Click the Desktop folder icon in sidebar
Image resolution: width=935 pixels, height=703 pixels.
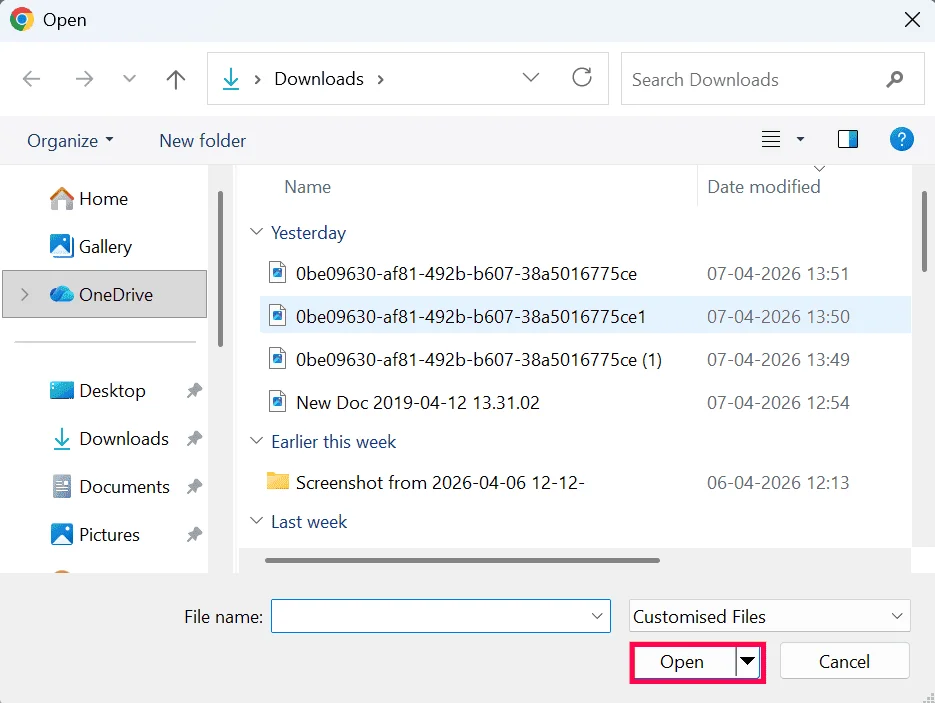click(61, 391)
